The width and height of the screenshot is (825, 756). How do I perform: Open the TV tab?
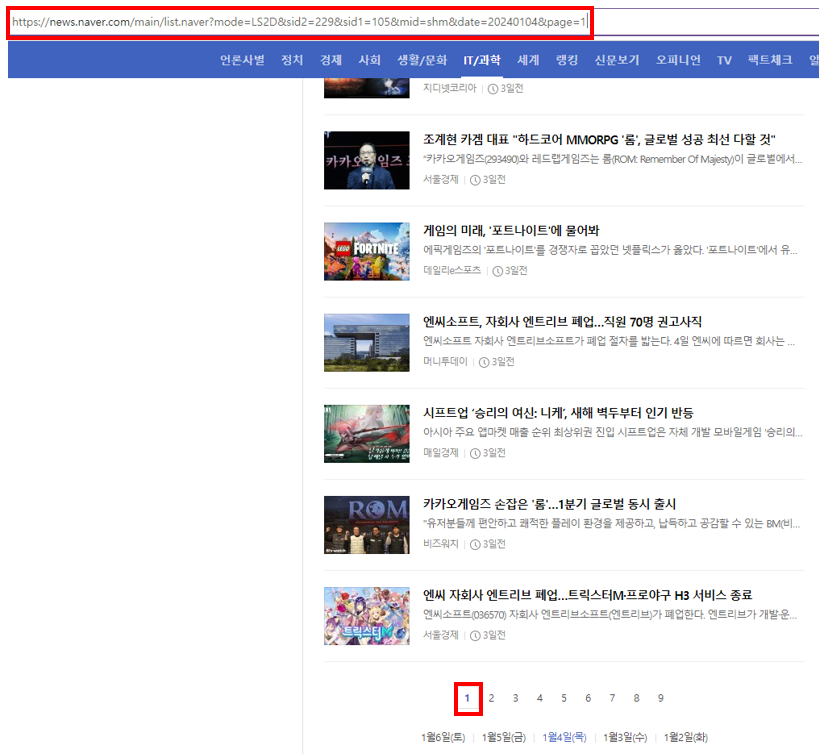point(724,60)
